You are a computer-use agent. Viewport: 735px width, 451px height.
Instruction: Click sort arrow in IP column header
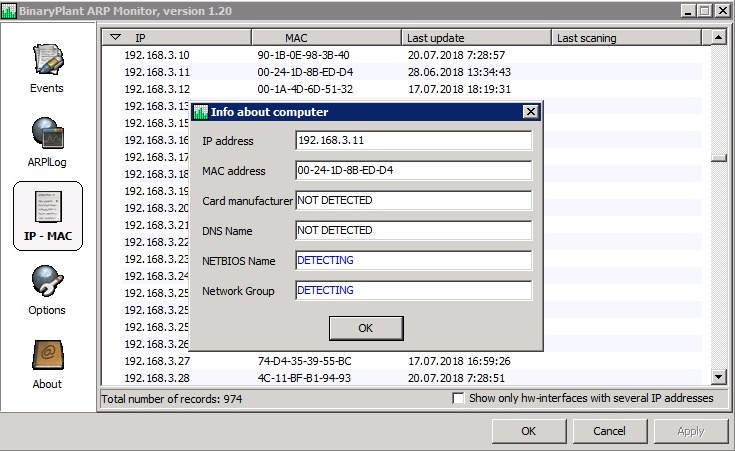(115, 38)
